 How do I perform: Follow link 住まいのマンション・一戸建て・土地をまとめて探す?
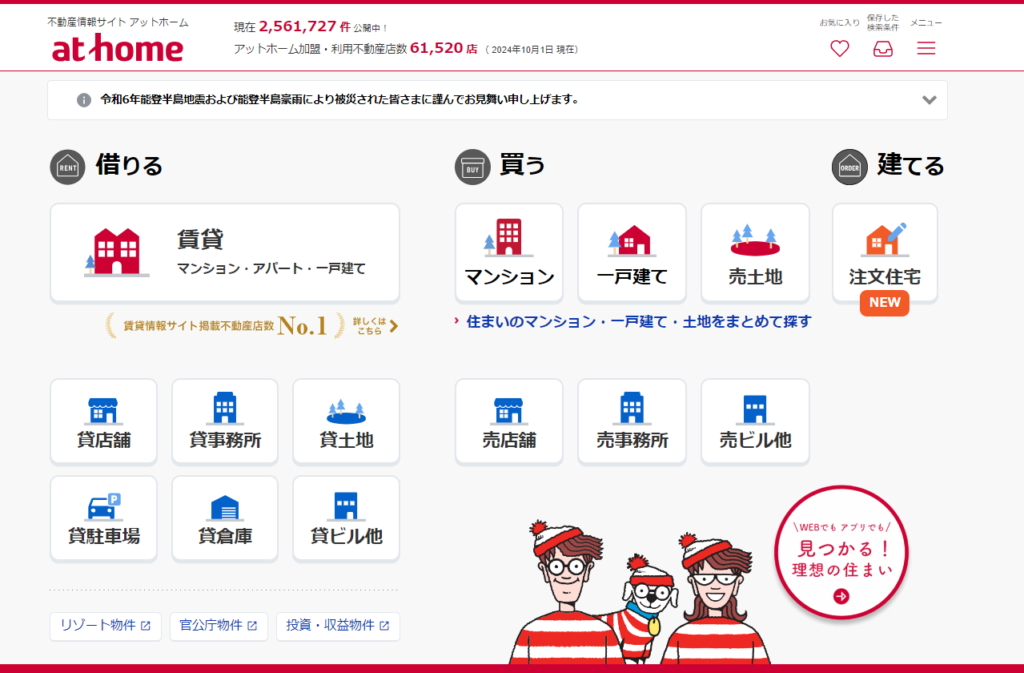click(638, 322)
